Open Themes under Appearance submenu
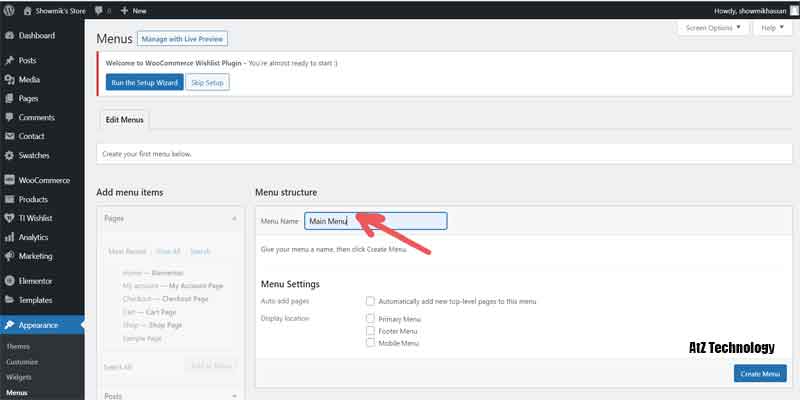Image resolution: width=800 pixels, height=400 pixels. [x=18, y=345]
